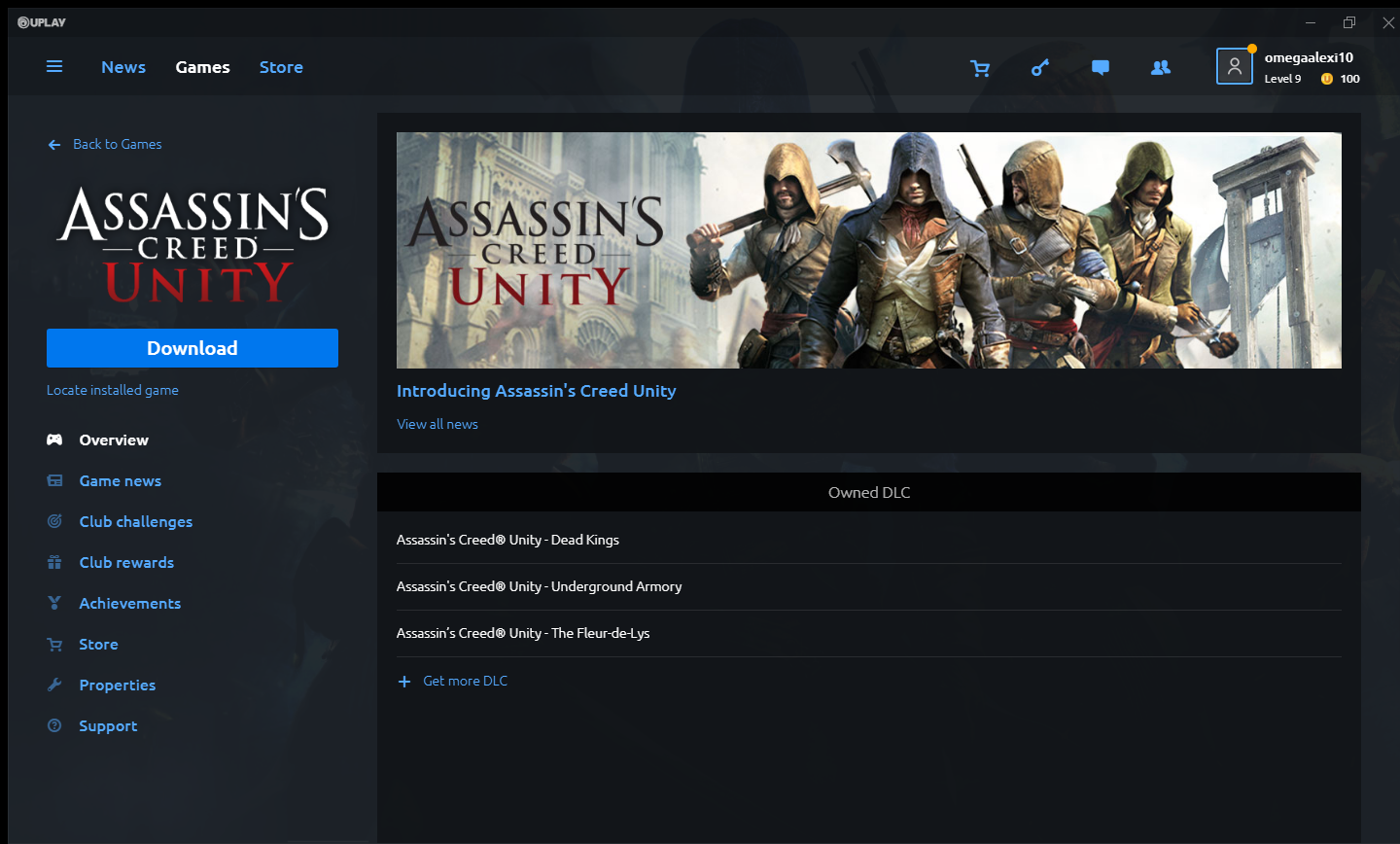The image size is (1400, 844).
Task: Open Support section
Action: point(108,726)
